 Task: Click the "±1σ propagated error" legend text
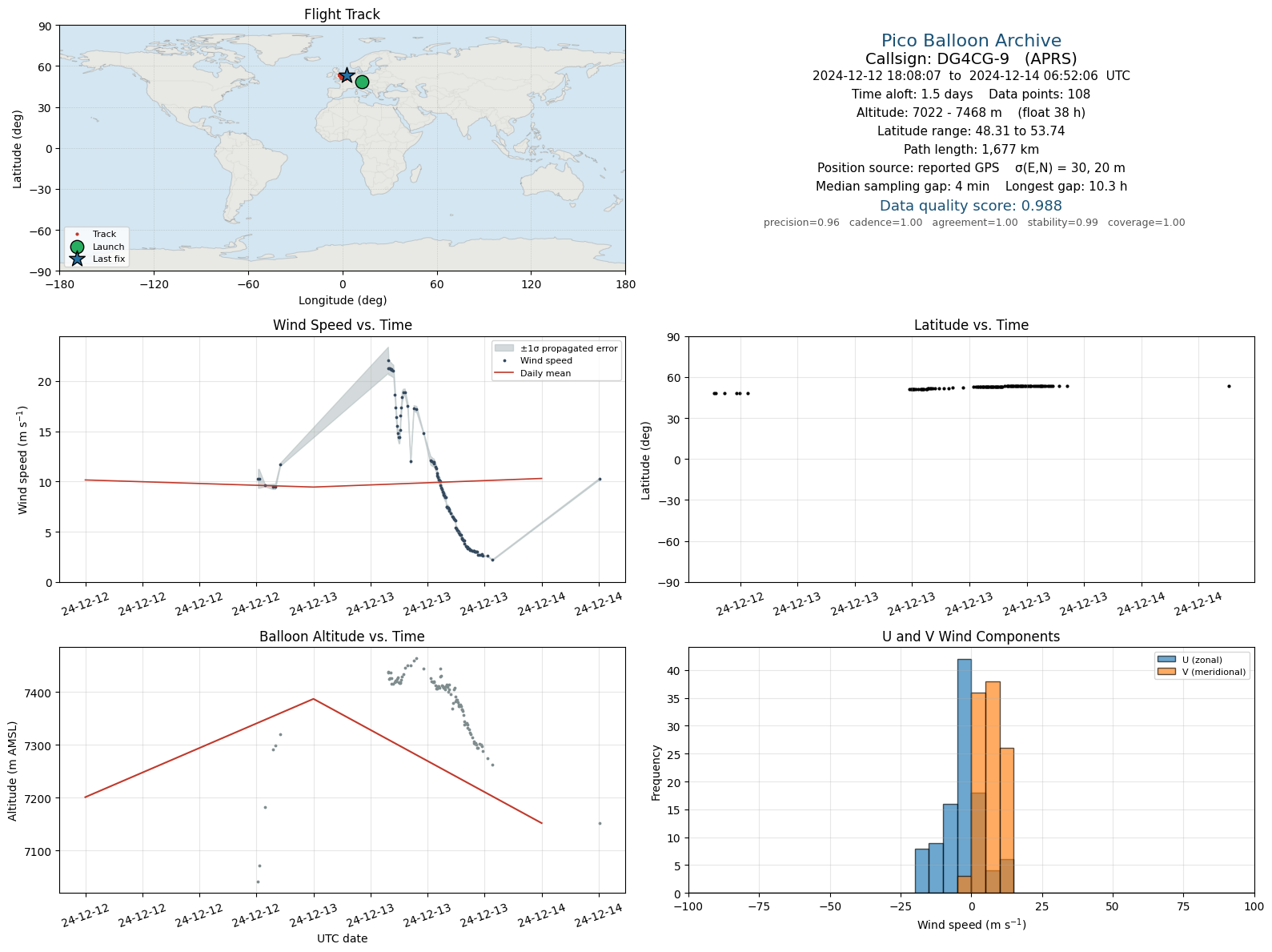point(569,348)
